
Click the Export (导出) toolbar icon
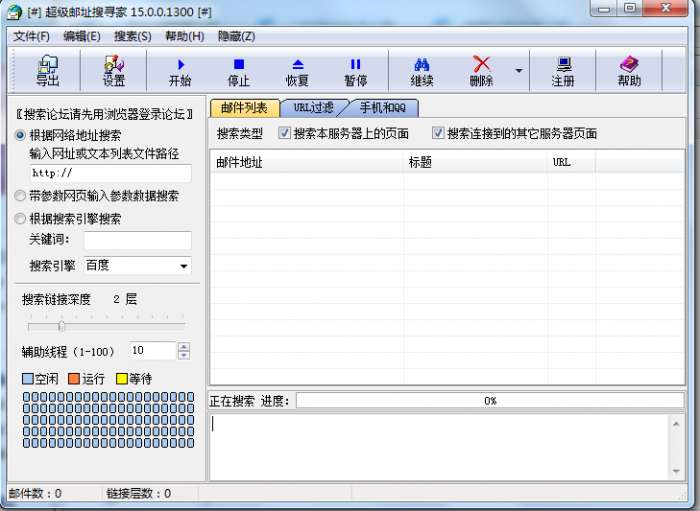(48, 71)
